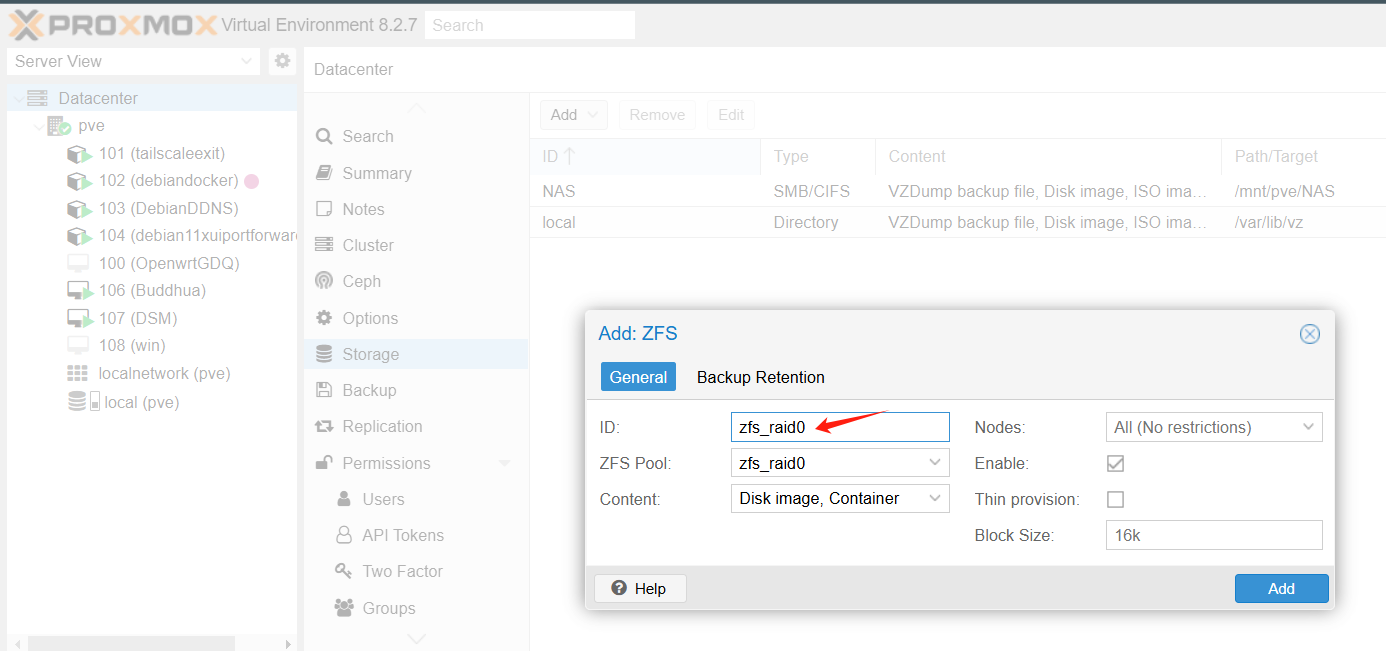The width and height of the screenshot is (1386, 651).
Task: Open the ZFS Pool dropdown
Action: [935, 462]
